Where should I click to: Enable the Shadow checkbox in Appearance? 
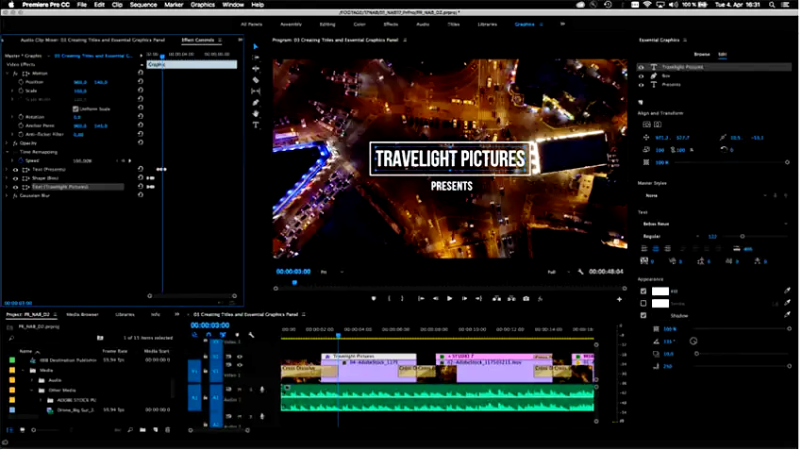(x=643, y=315)
